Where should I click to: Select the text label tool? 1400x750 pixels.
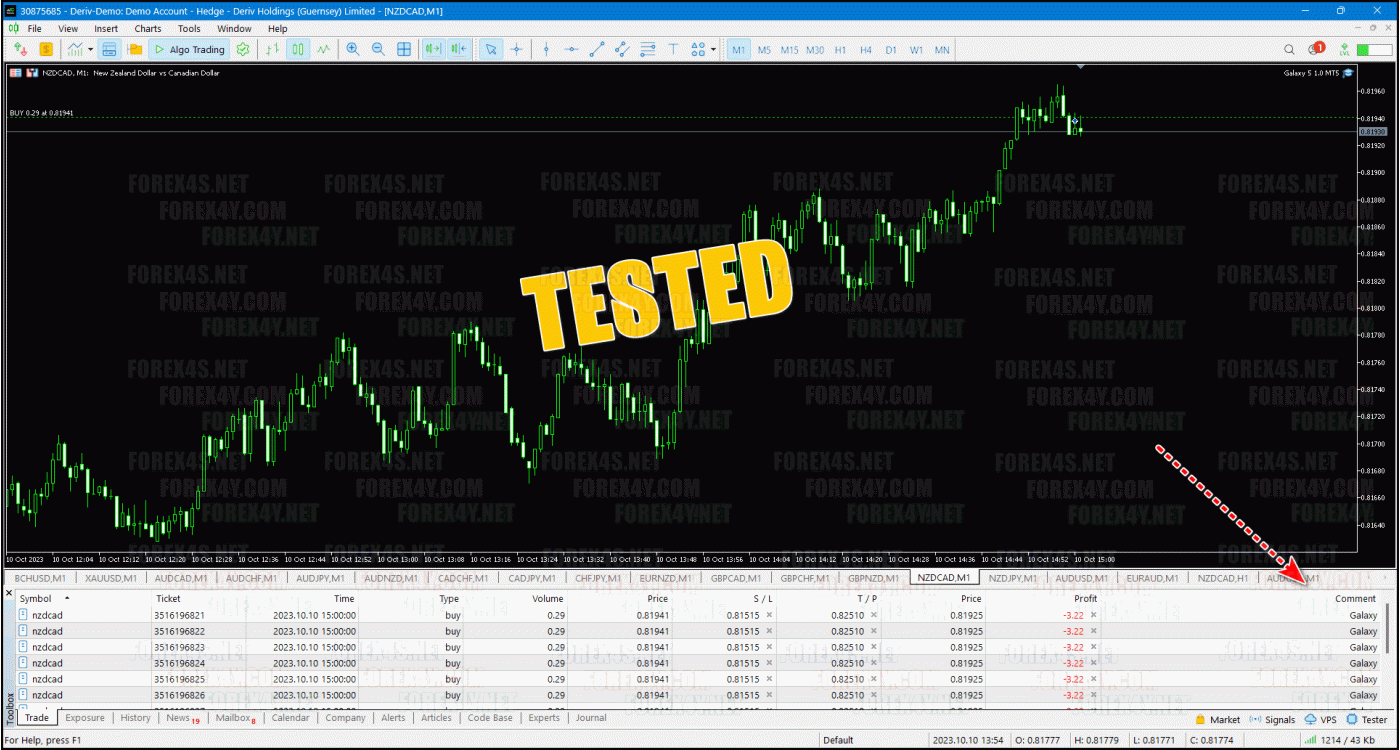point(673,49)
